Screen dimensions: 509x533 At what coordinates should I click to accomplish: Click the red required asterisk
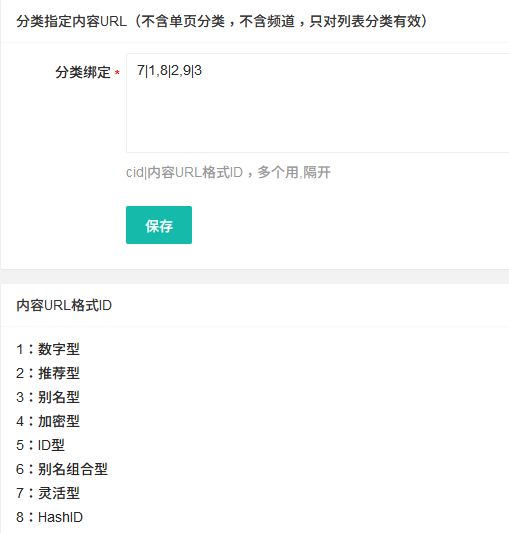[117, 72]
